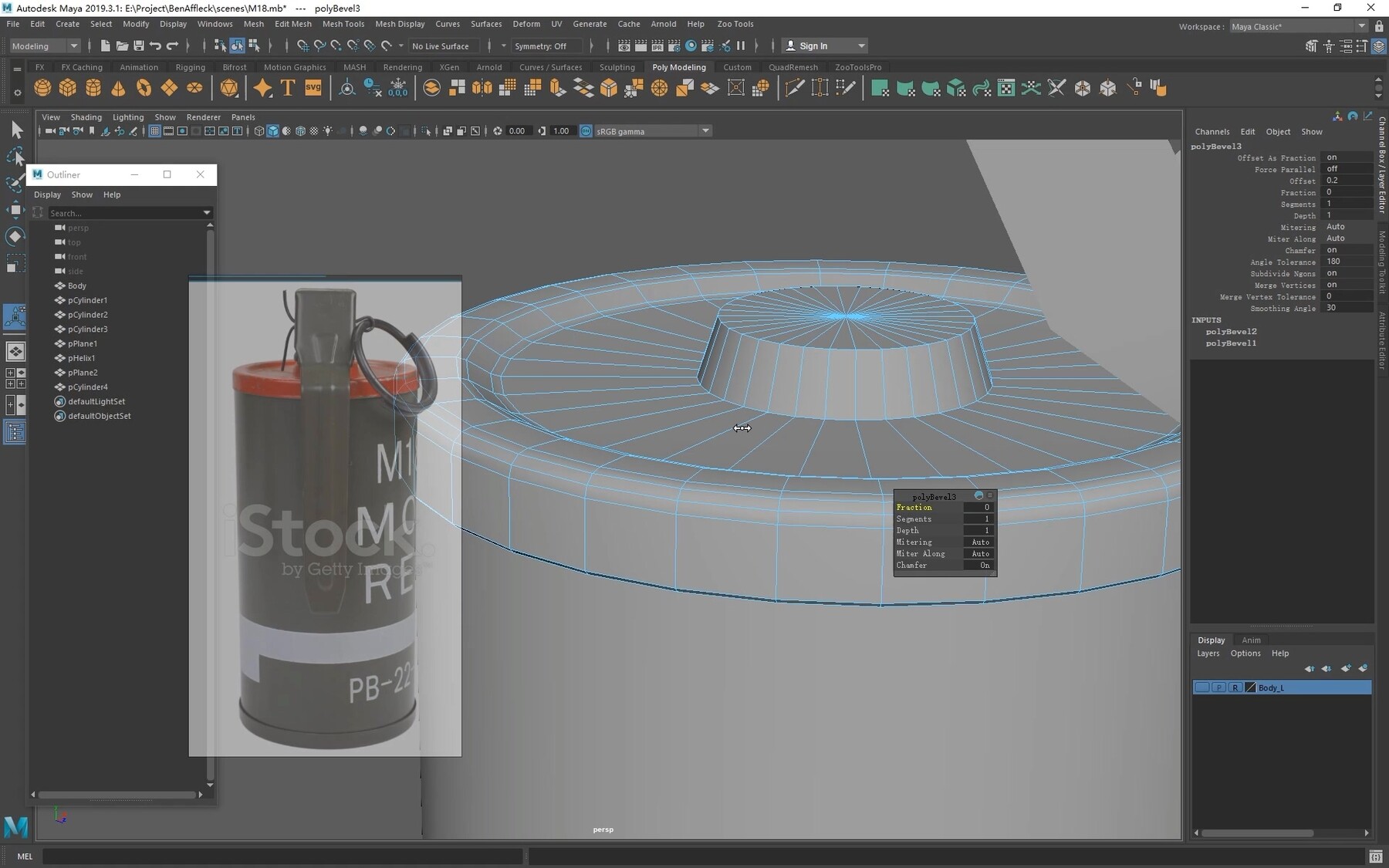1389x868 pixels.
Task: Toggle Body_L layer reference R box
Action: pyautogui.click(x=1235, y=687)
